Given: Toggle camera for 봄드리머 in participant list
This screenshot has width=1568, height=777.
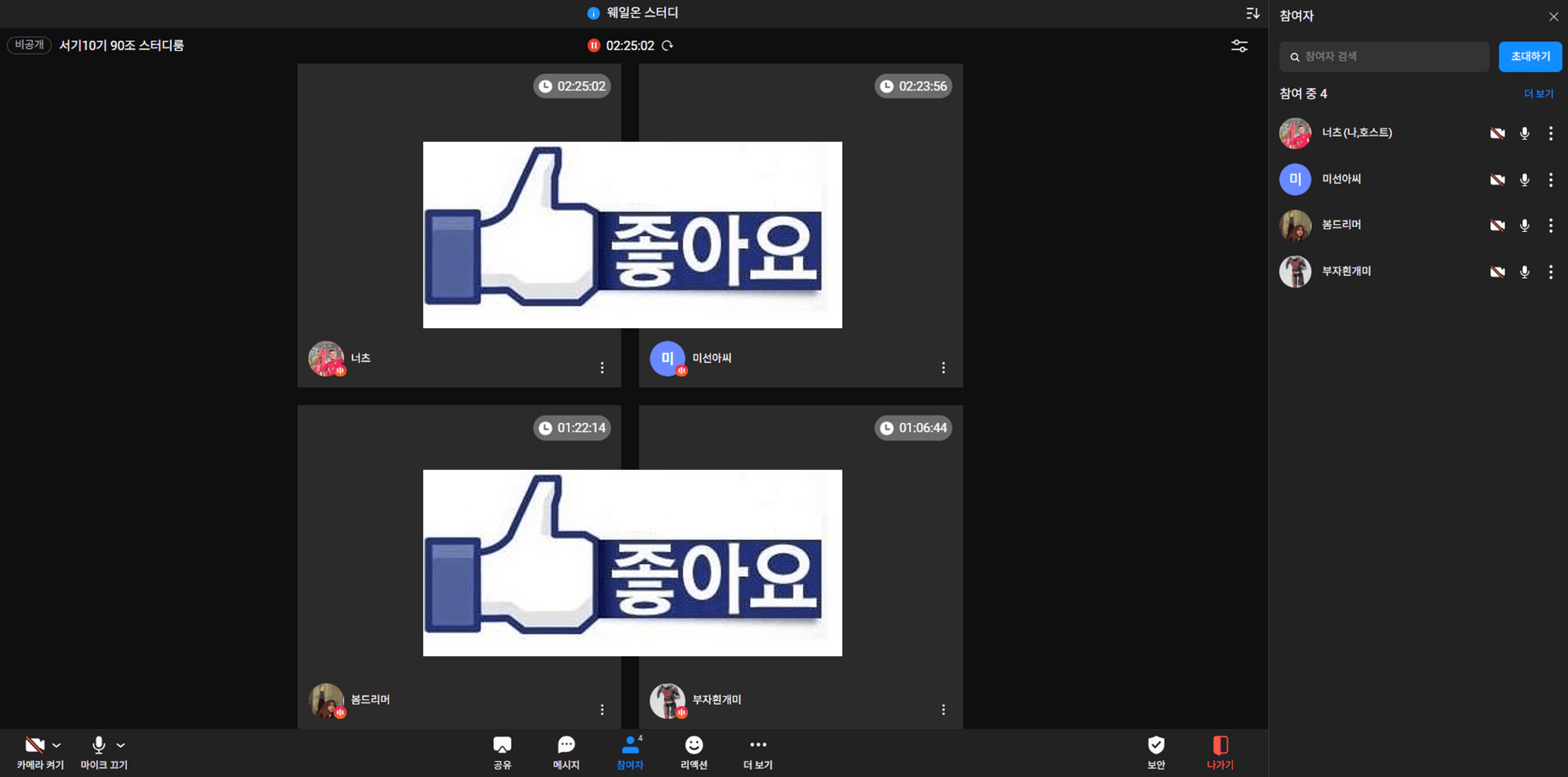Looking at the screenshot, I should click(1497, 226).
